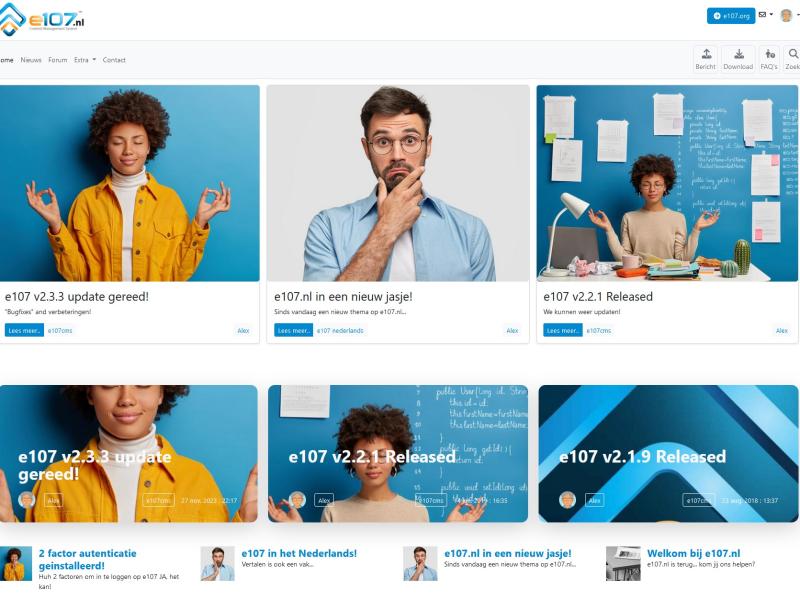
Task: Open the 2 factor autenticatie geinstalleerd link
Action: tap(88, 559)
